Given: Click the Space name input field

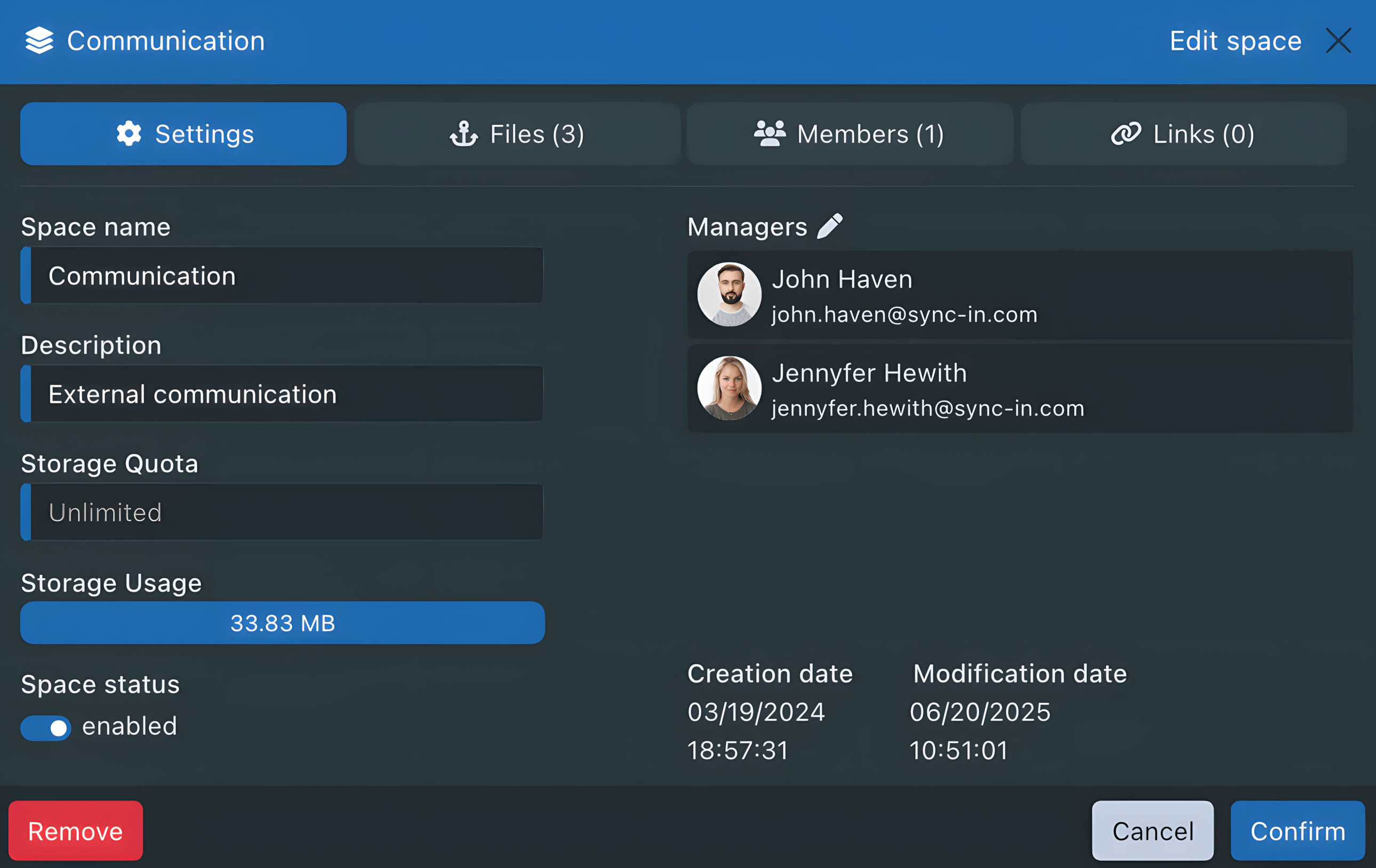Looking at the screenshot, I should [x=286, y=276].
